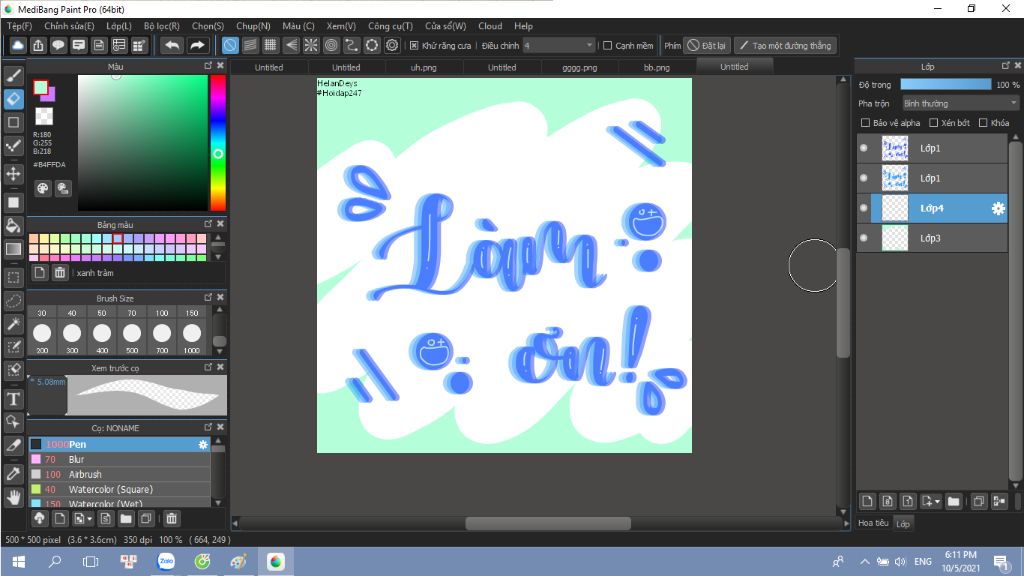This screenshot has height=576, width=1024.
Task: Undock the Brush Size panel
Action: pyautogui.click(x=208, y=298)
